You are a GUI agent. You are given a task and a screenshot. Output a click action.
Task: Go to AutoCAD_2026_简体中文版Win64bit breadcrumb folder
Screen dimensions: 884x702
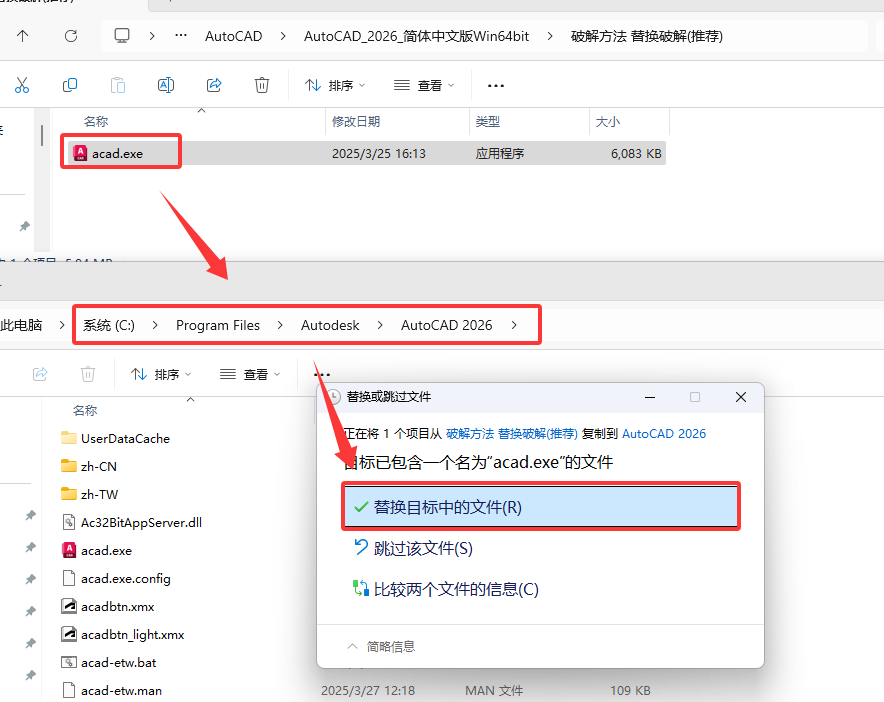click(417, 36)
